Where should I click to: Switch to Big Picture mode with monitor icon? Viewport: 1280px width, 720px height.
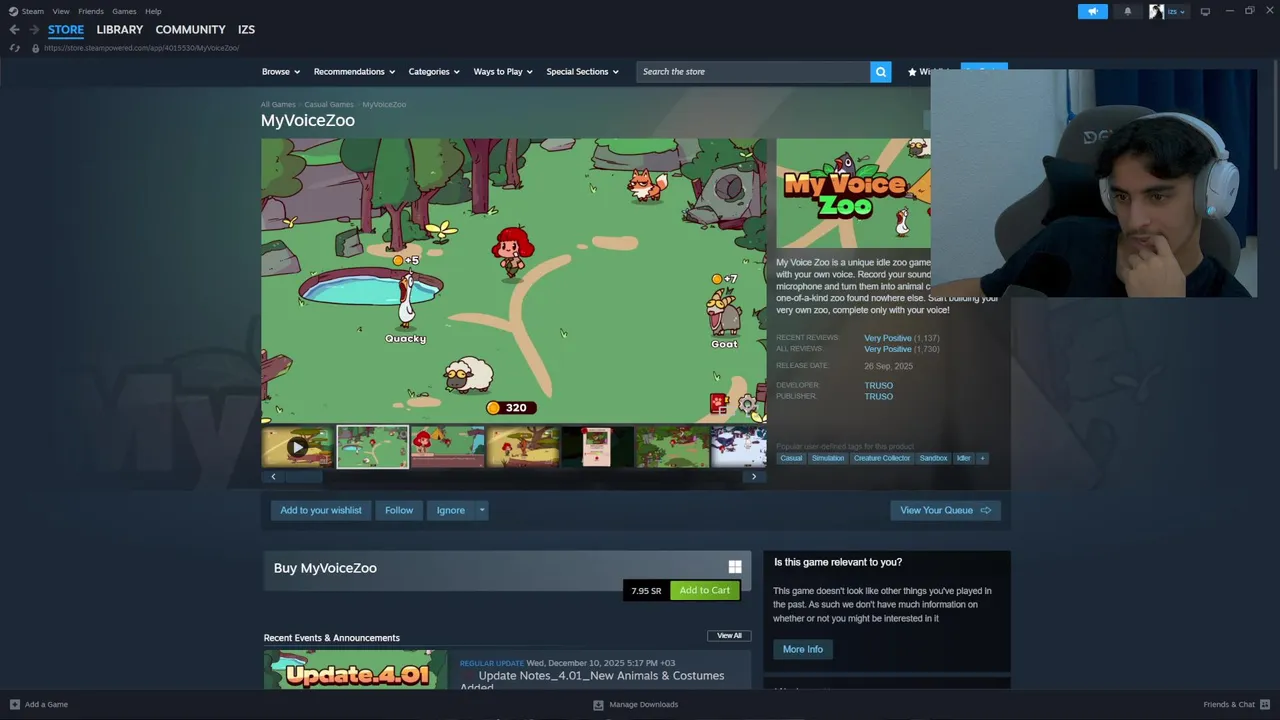(1205, 11)
